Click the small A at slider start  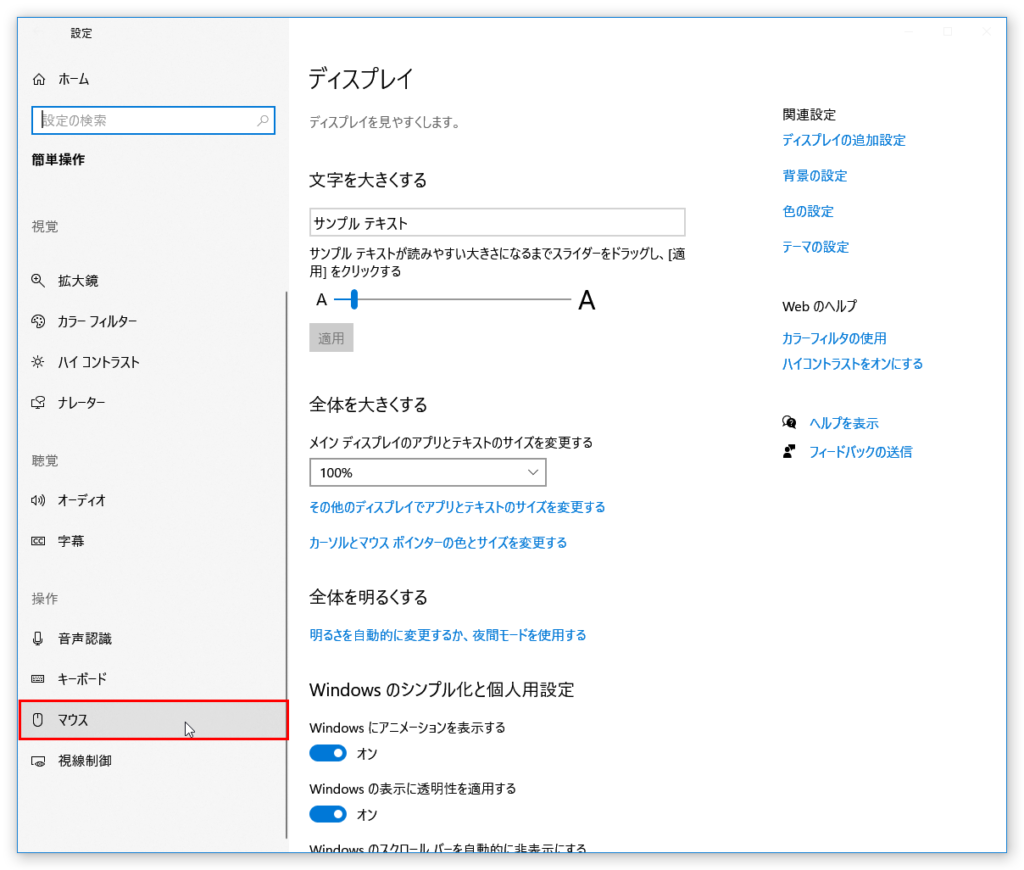tap(321, 300)
